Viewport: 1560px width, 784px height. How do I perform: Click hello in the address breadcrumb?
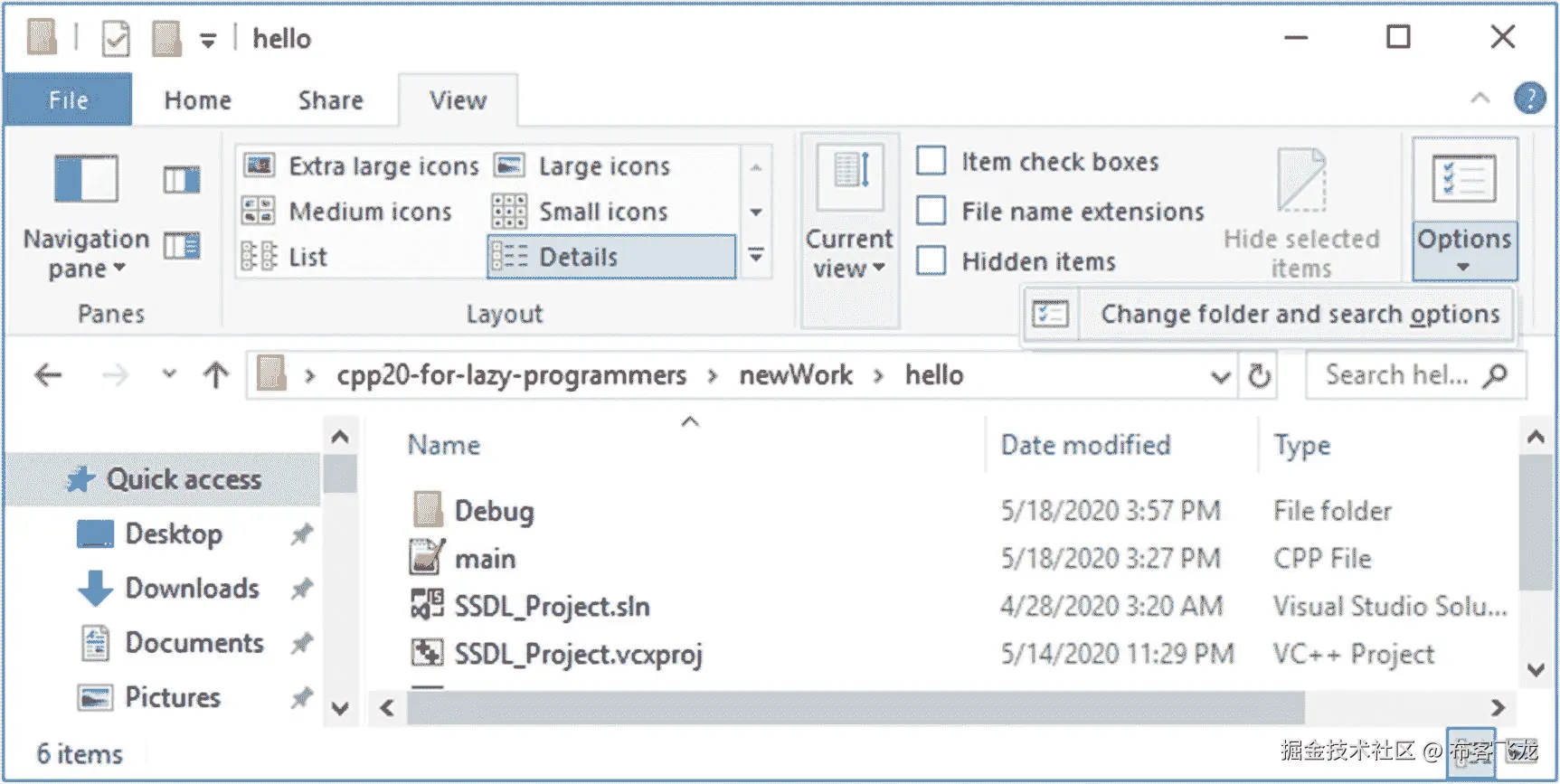click(x=934, y=375)
